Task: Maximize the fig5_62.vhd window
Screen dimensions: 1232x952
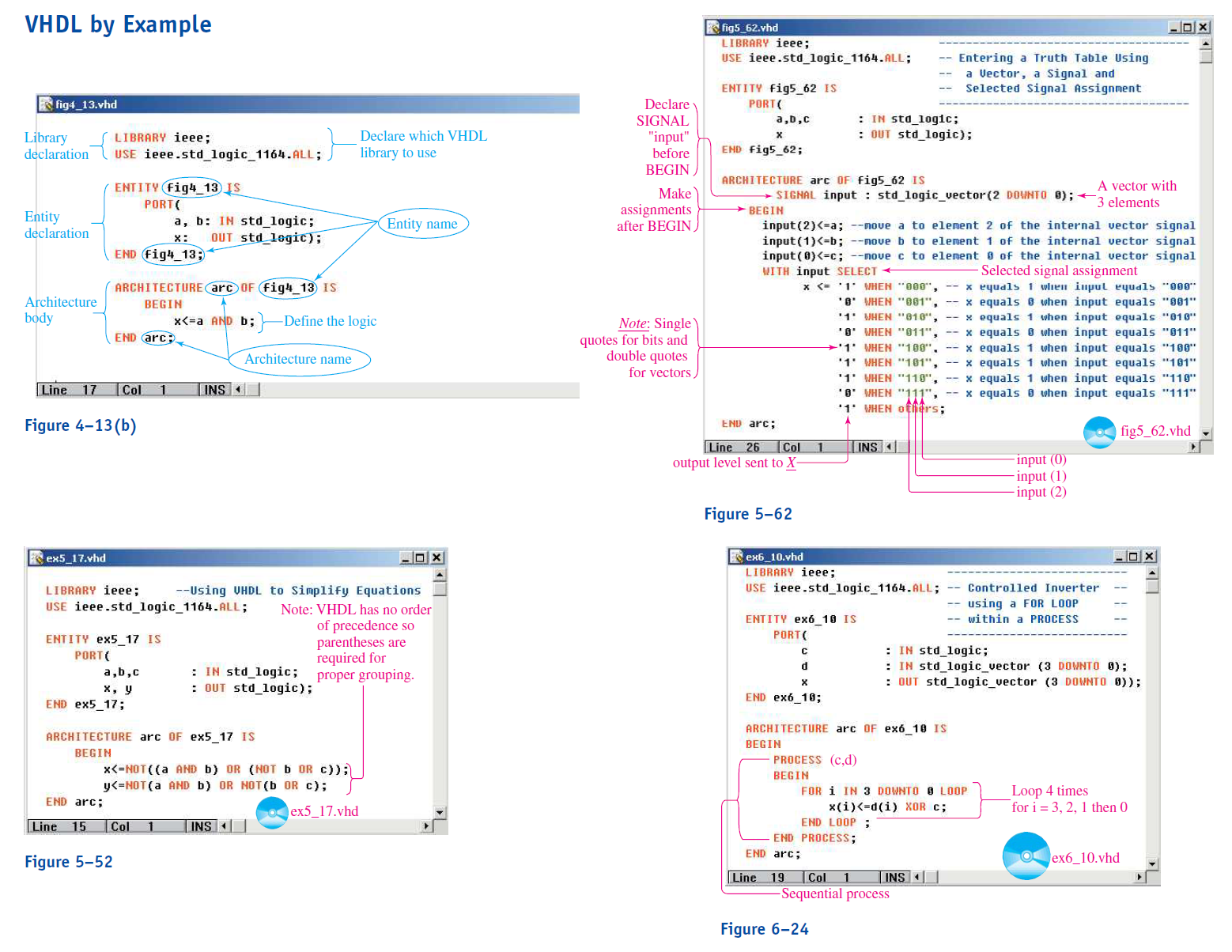Action: (1188, 28)
